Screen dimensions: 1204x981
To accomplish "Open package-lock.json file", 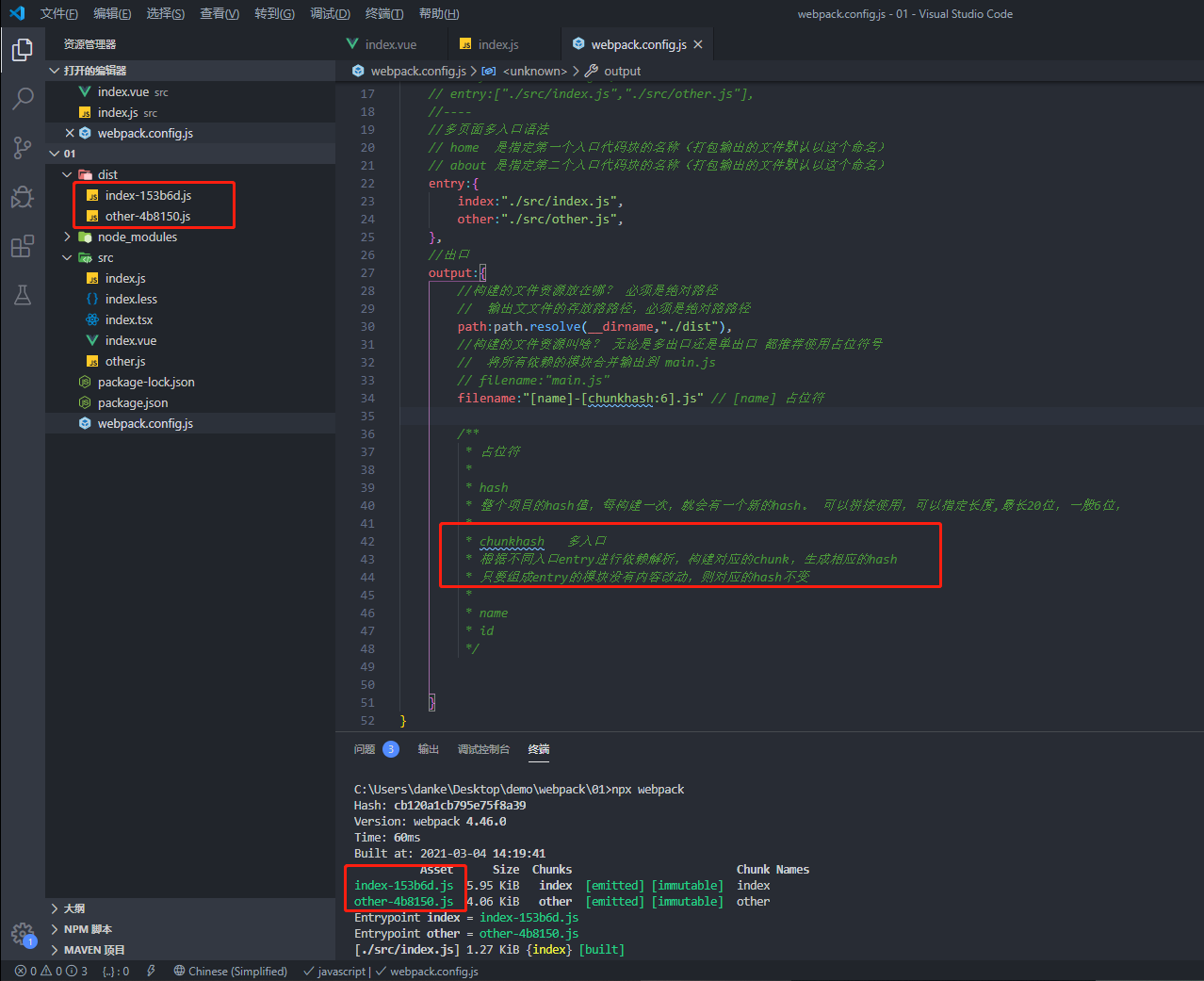I will (x=190, y=382).
